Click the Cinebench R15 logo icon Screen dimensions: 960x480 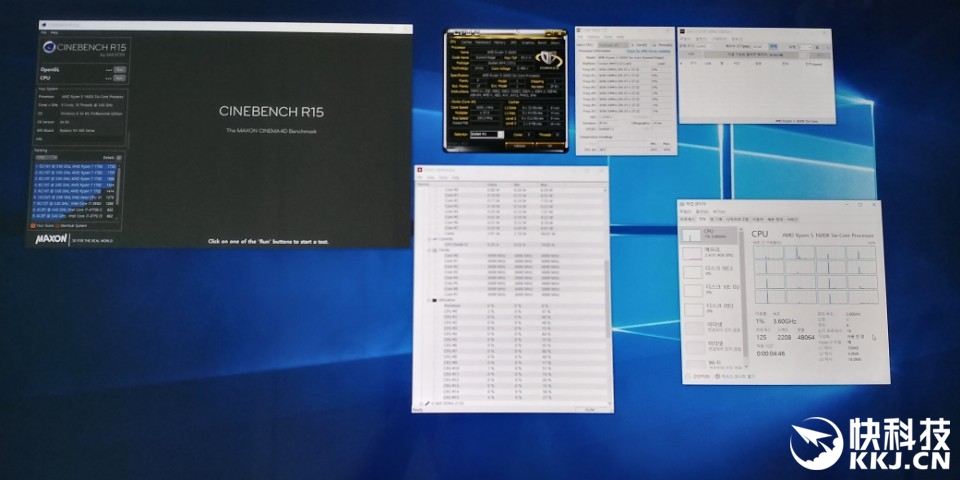(x=50, y=47)
